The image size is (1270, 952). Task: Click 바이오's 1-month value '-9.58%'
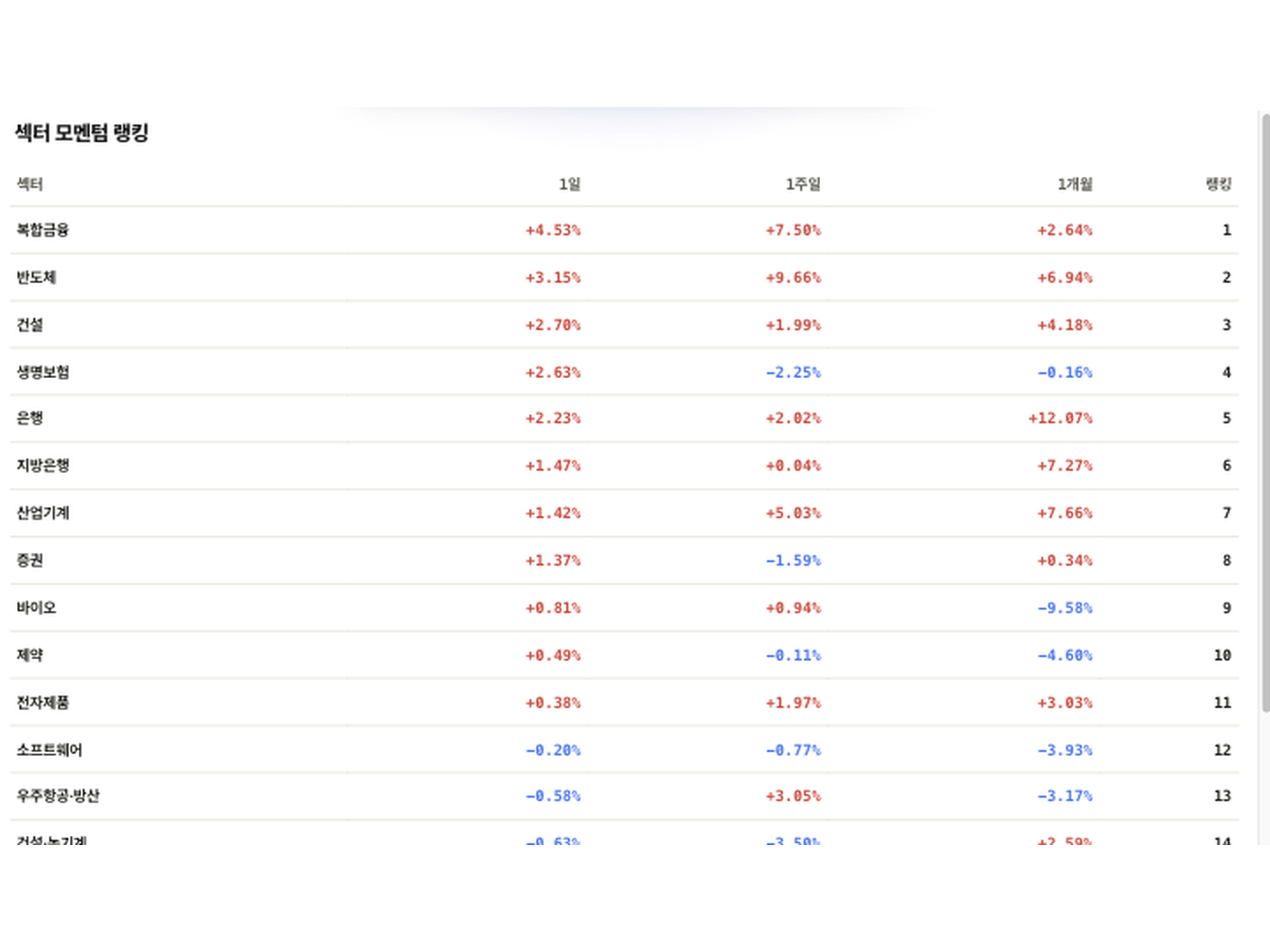(1065, 607)
